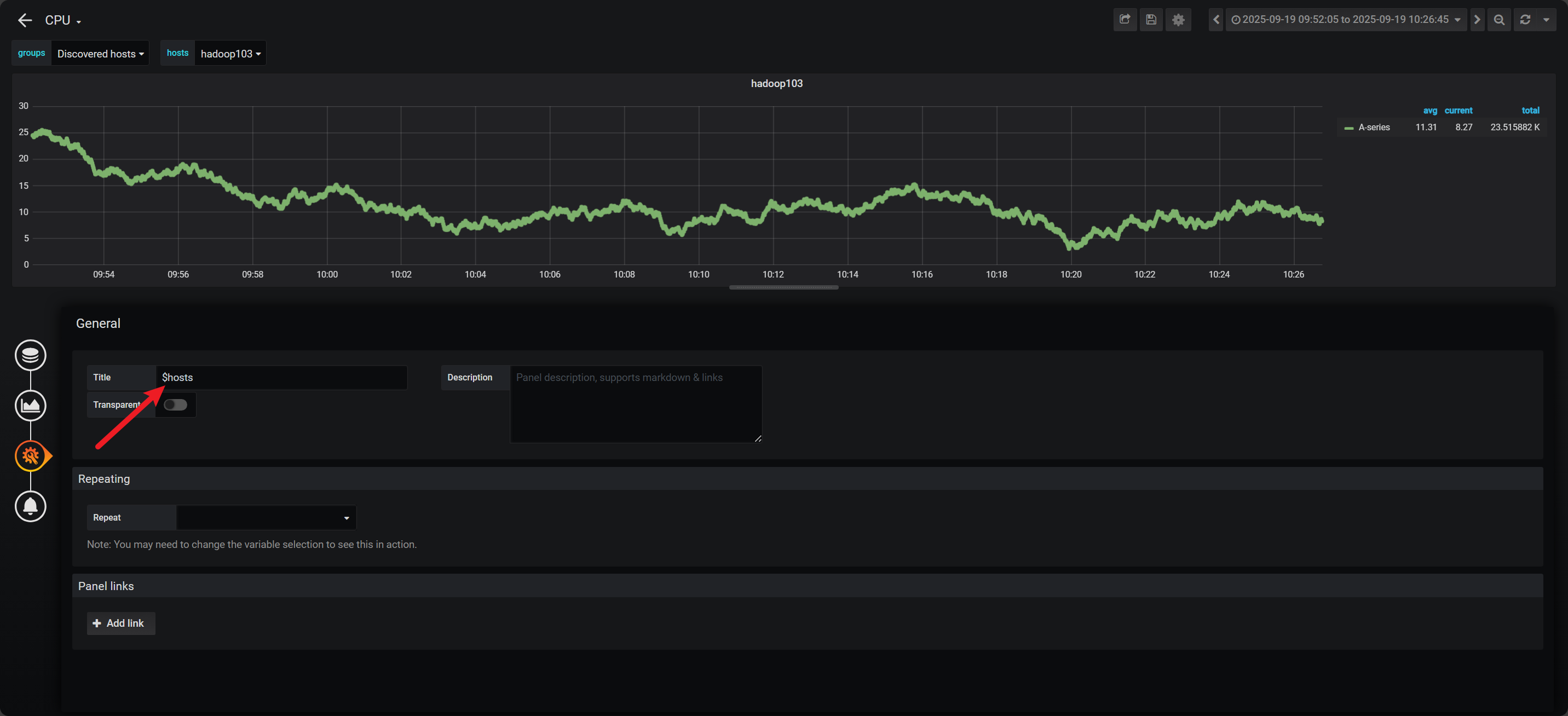Image resolution: width=1568 pixels, height=716 pixels.
Task: Expand the Repeat variable dropdown
Action: coord(266,517)
